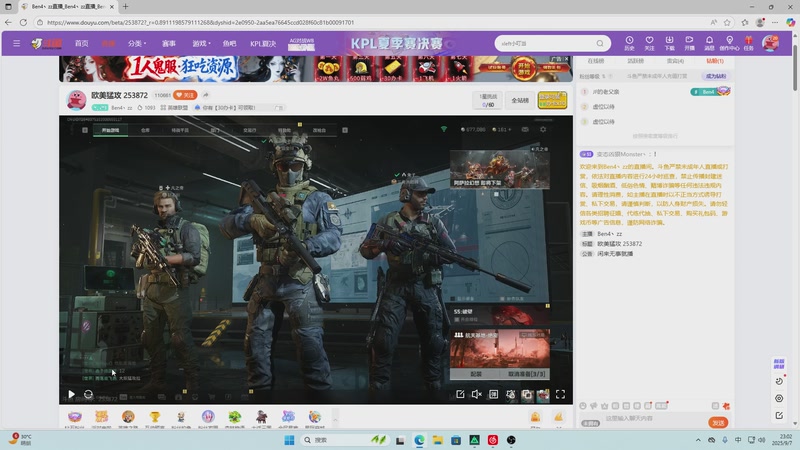The image size is (800, 450).
Task: Click the horse rider gift icon
Action: (261, 417)
